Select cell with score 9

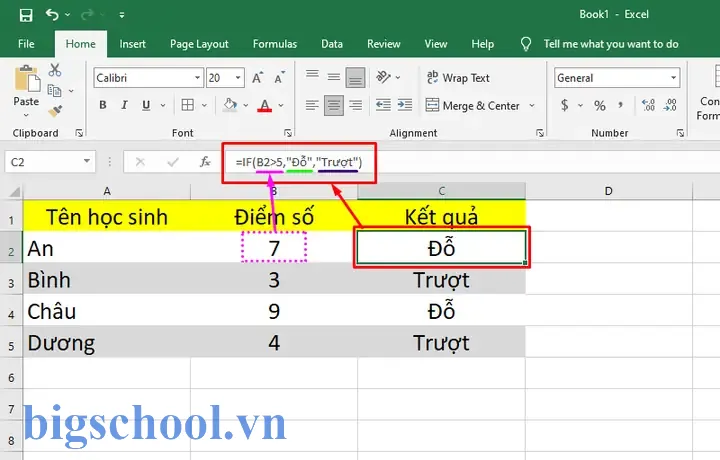(274, 311)
